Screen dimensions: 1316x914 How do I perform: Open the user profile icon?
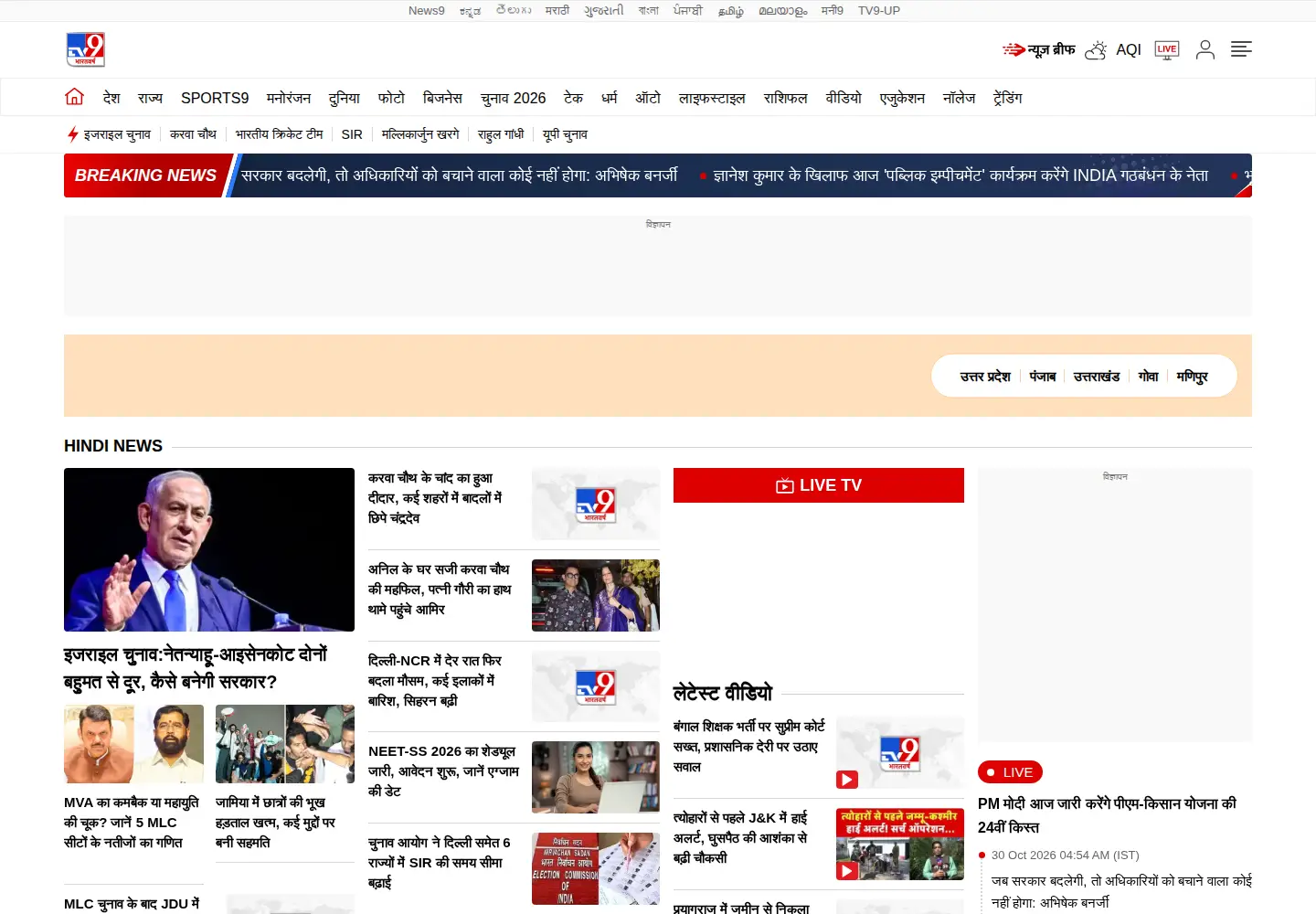[x=1205, y=49]
